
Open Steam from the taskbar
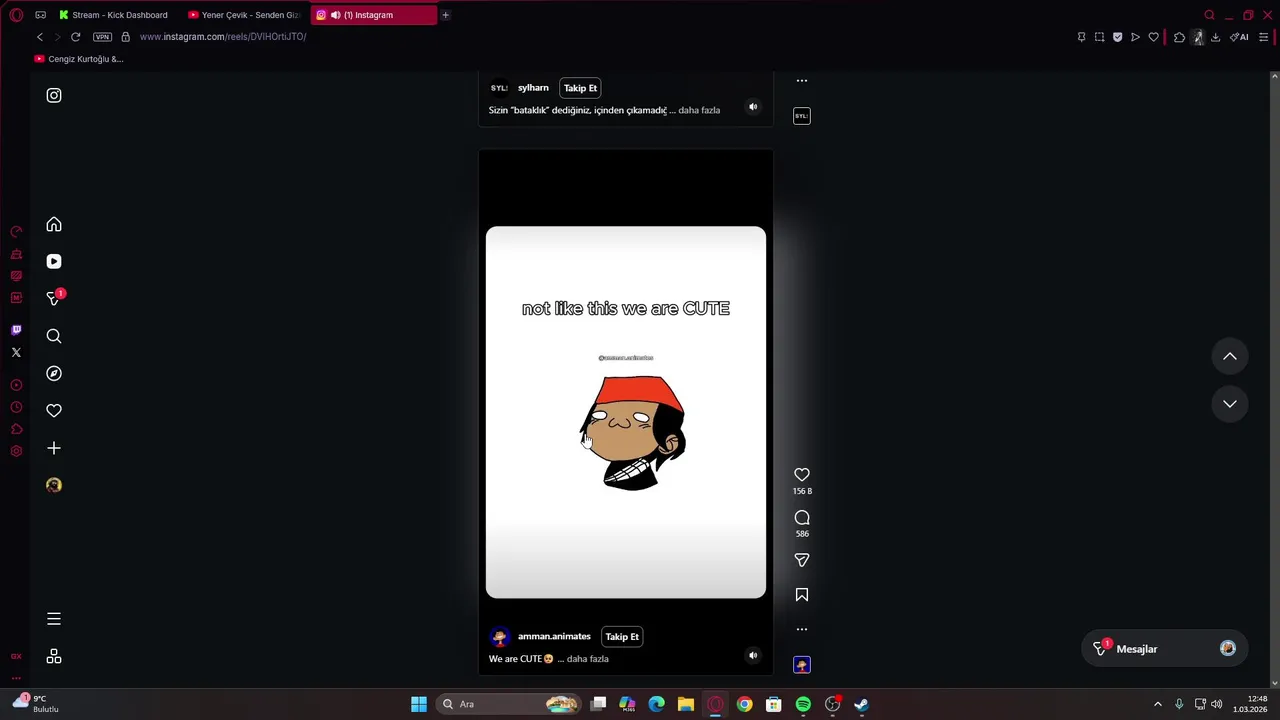[861, 704]
